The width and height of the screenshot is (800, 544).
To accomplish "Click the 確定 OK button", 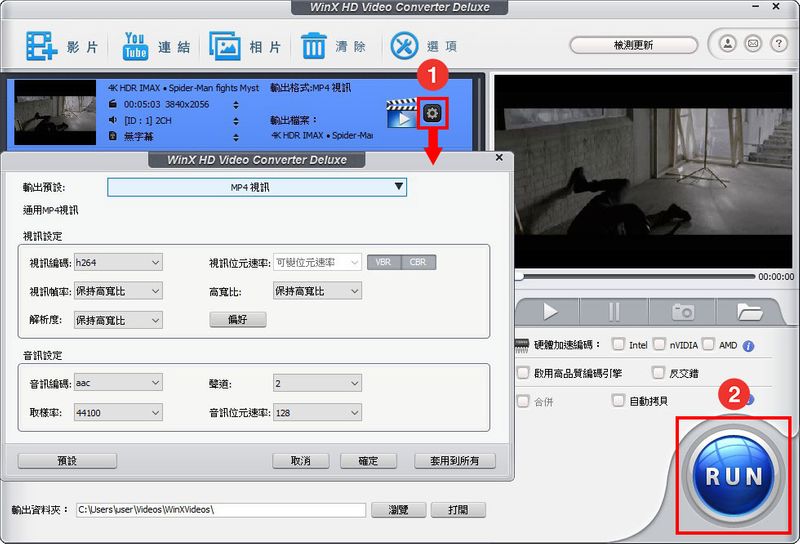I will tap(368, 461).
